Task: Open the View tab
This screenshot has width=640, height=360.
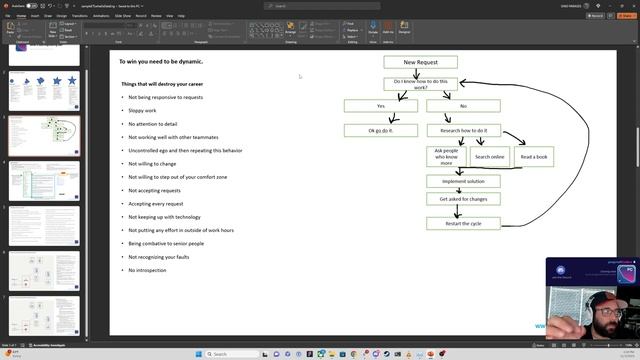Action: click(170, 16)
